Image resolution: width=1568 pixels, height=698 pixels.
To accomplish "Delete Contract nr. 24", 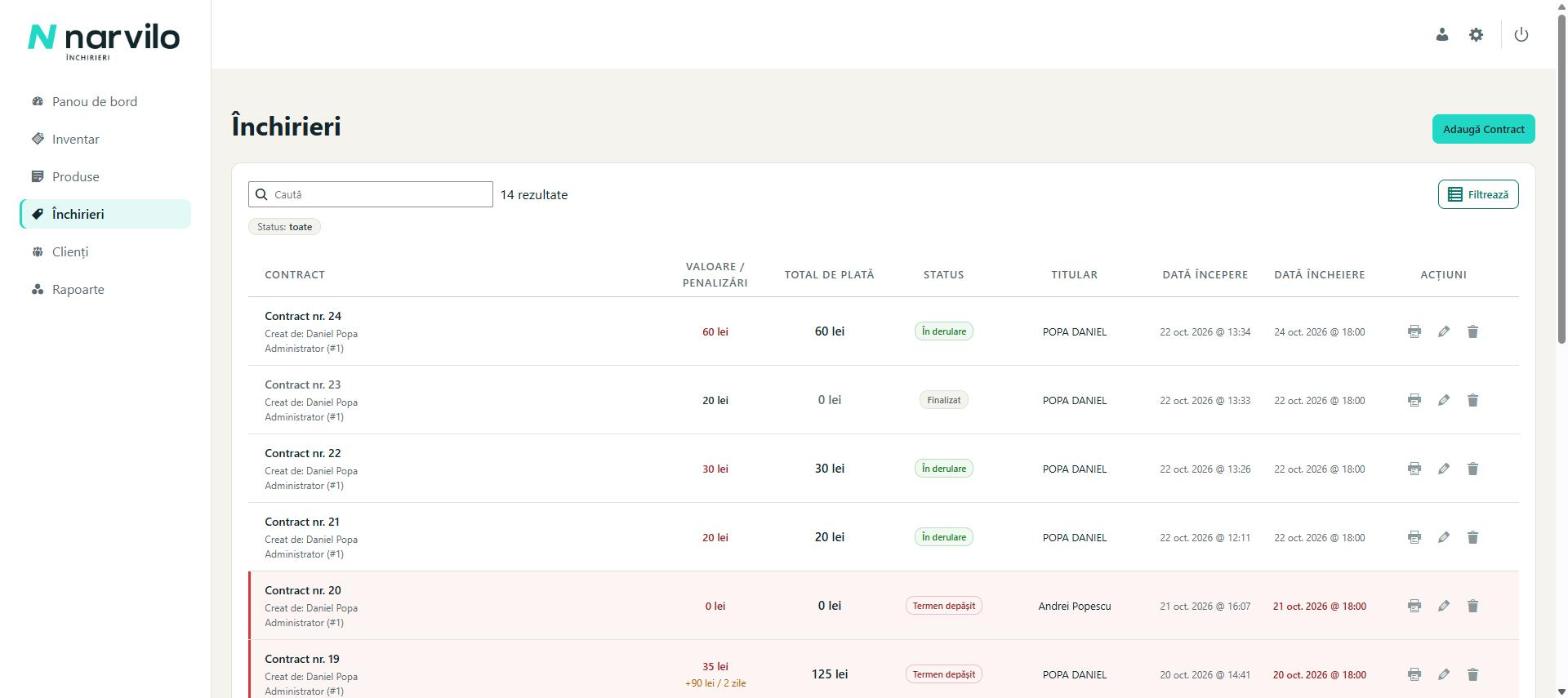I will click(1473, 331).
